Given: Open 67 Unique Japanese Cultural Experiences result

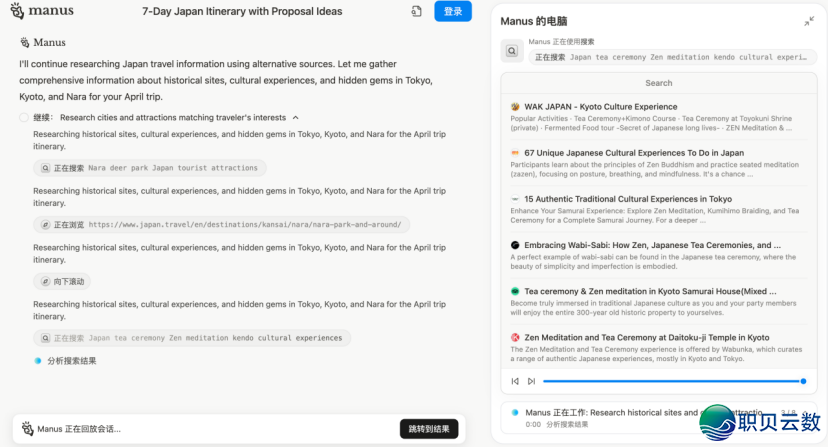Looking at the screenshot, I should 634,153.
